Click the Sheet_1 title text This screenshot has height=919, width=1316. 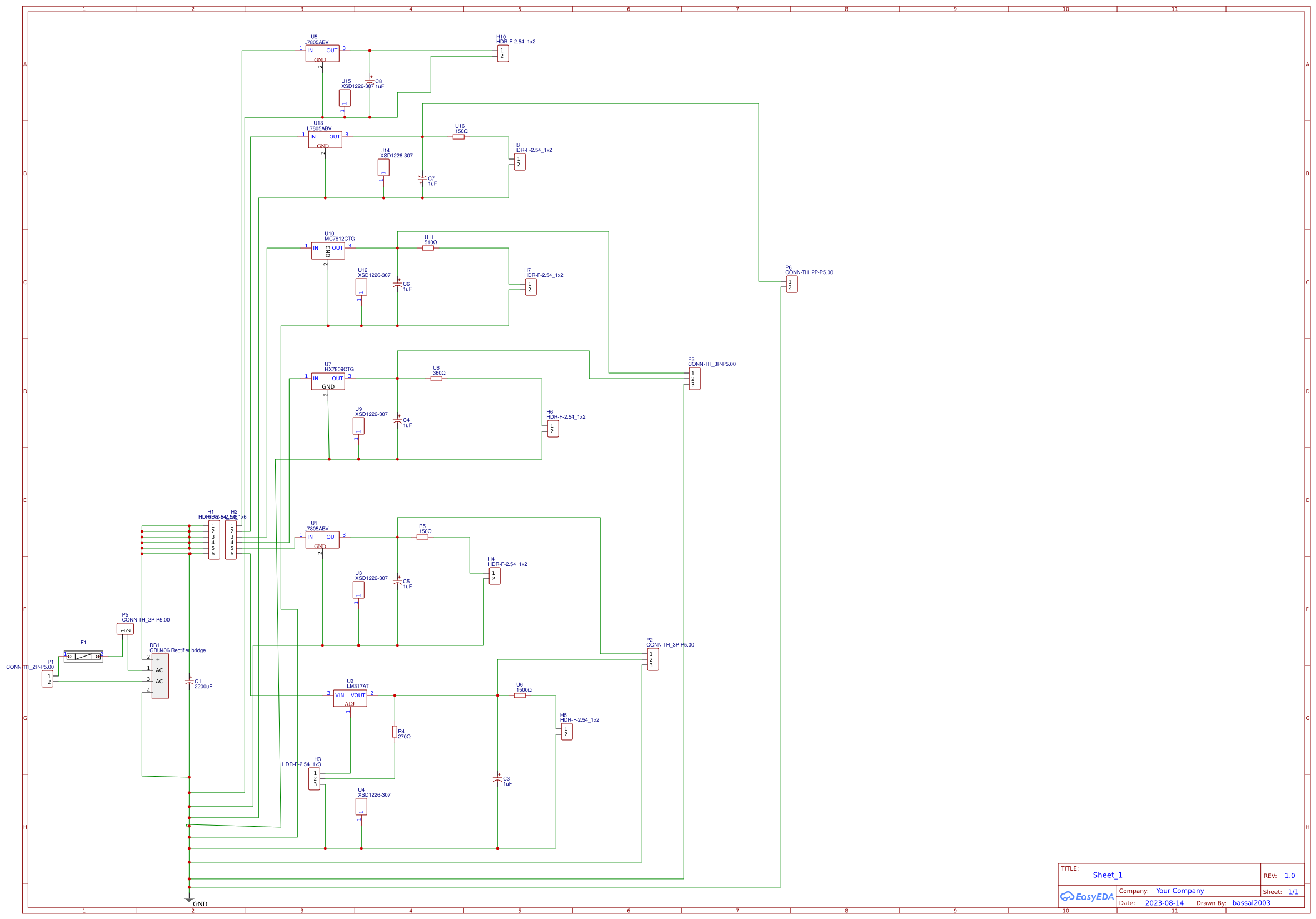click(x=1107, y=875)
